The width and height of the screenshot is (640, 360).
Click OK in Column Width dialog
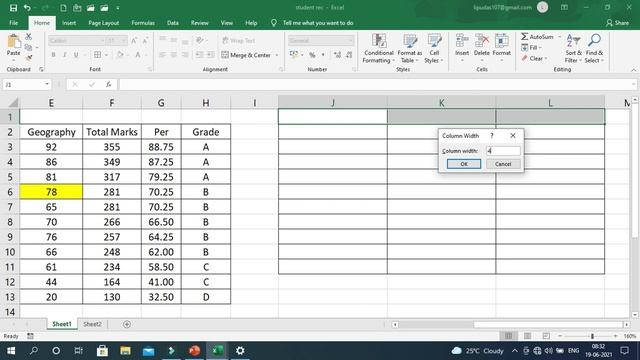(x=464, y=164)
